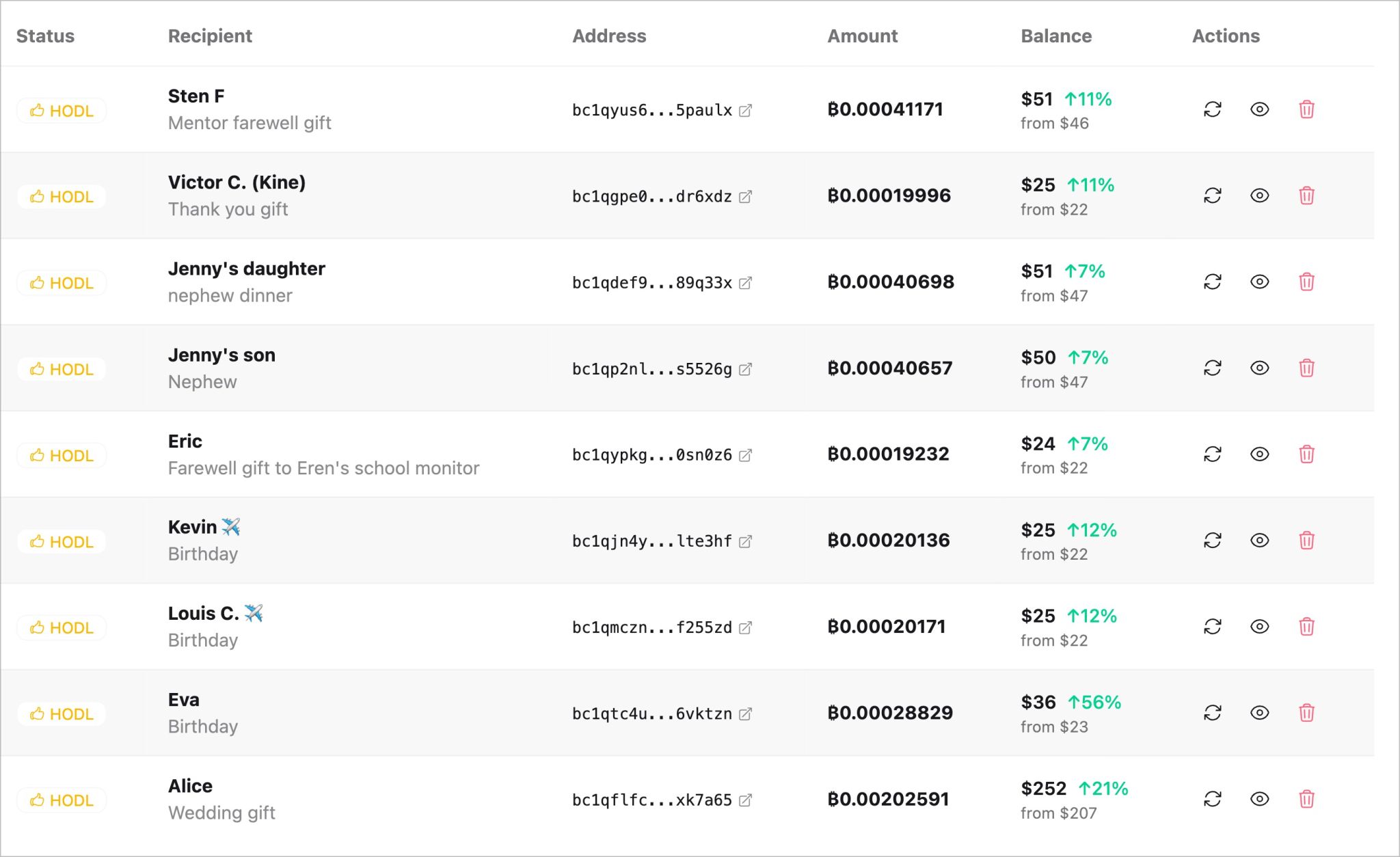Delete the Jenny's son gift
Viewport: 1400px width, 857px height.
tap(1306, 368)
